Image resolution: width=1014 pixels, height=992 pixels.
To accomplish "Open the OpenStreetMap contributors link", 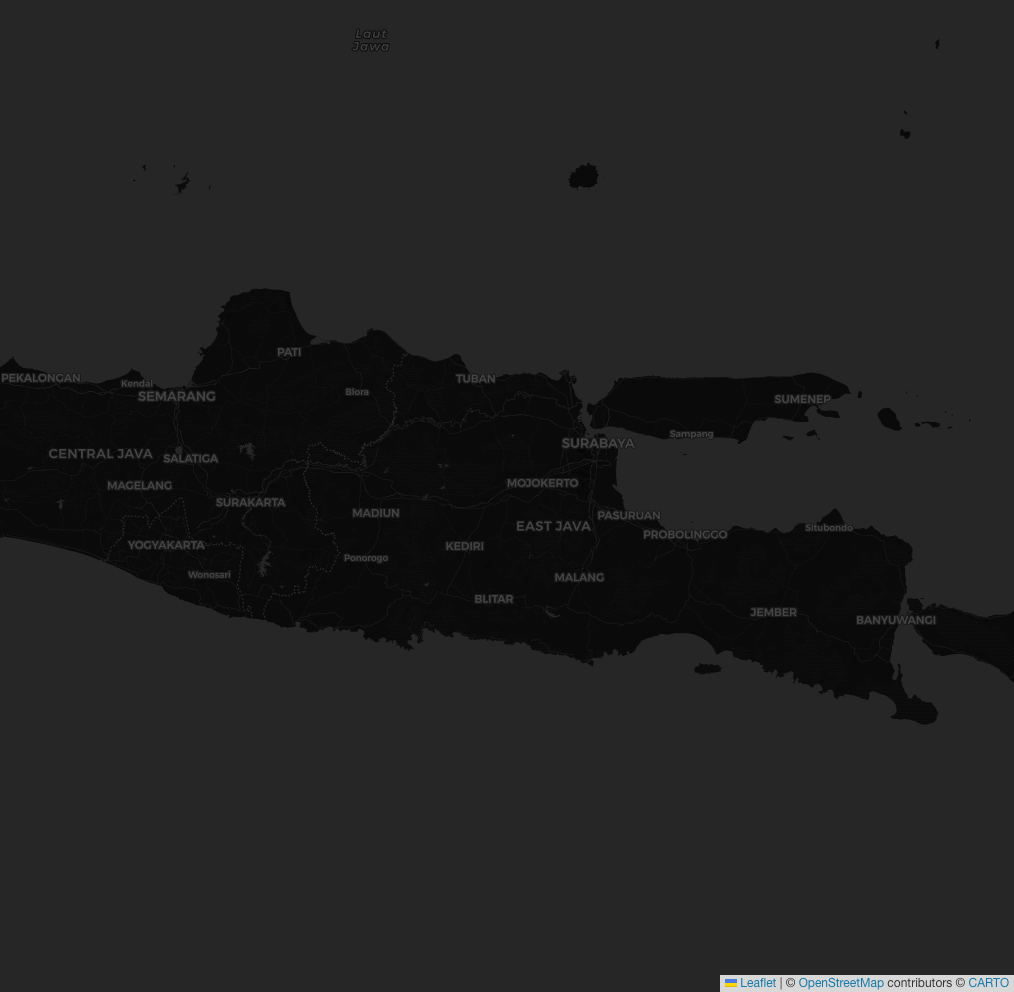I will coord(840,983).
